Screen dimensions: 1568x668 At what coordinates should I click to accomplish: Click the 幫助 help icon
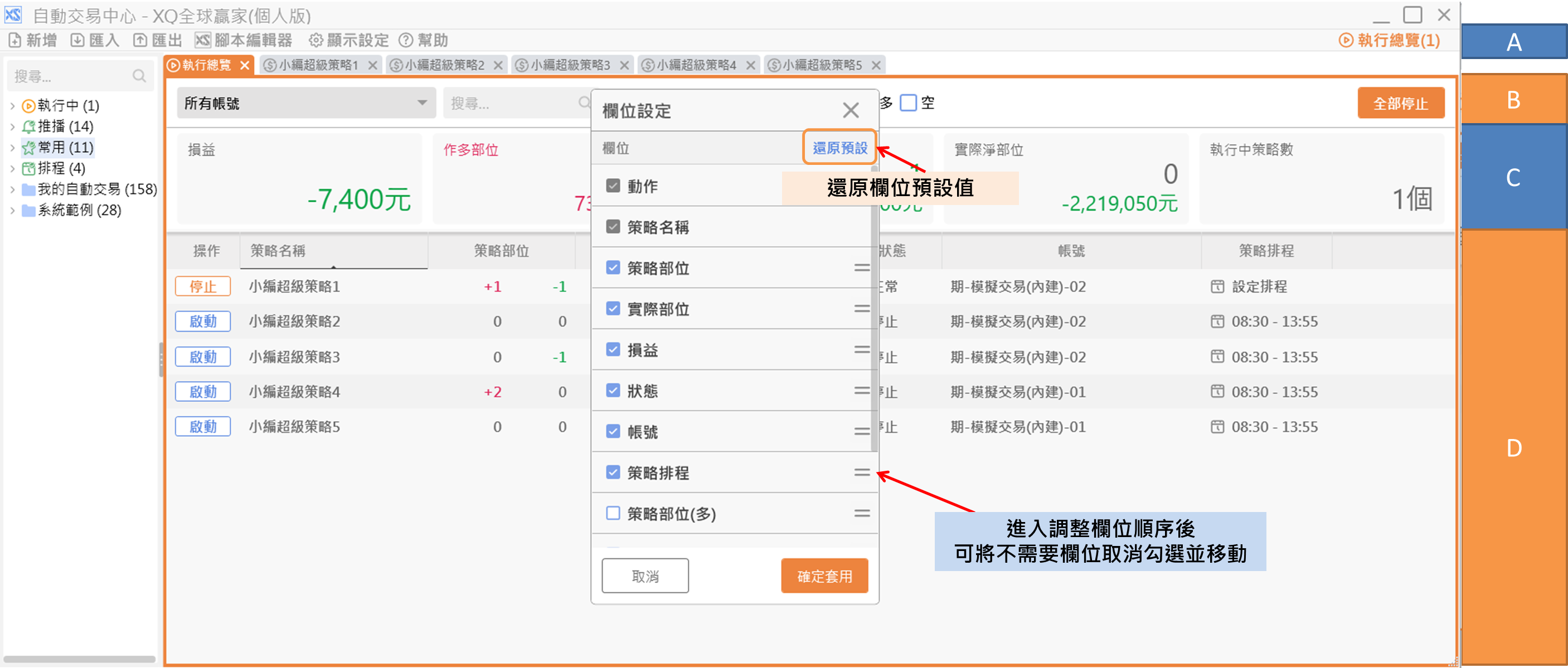click(x=406, y=40)
